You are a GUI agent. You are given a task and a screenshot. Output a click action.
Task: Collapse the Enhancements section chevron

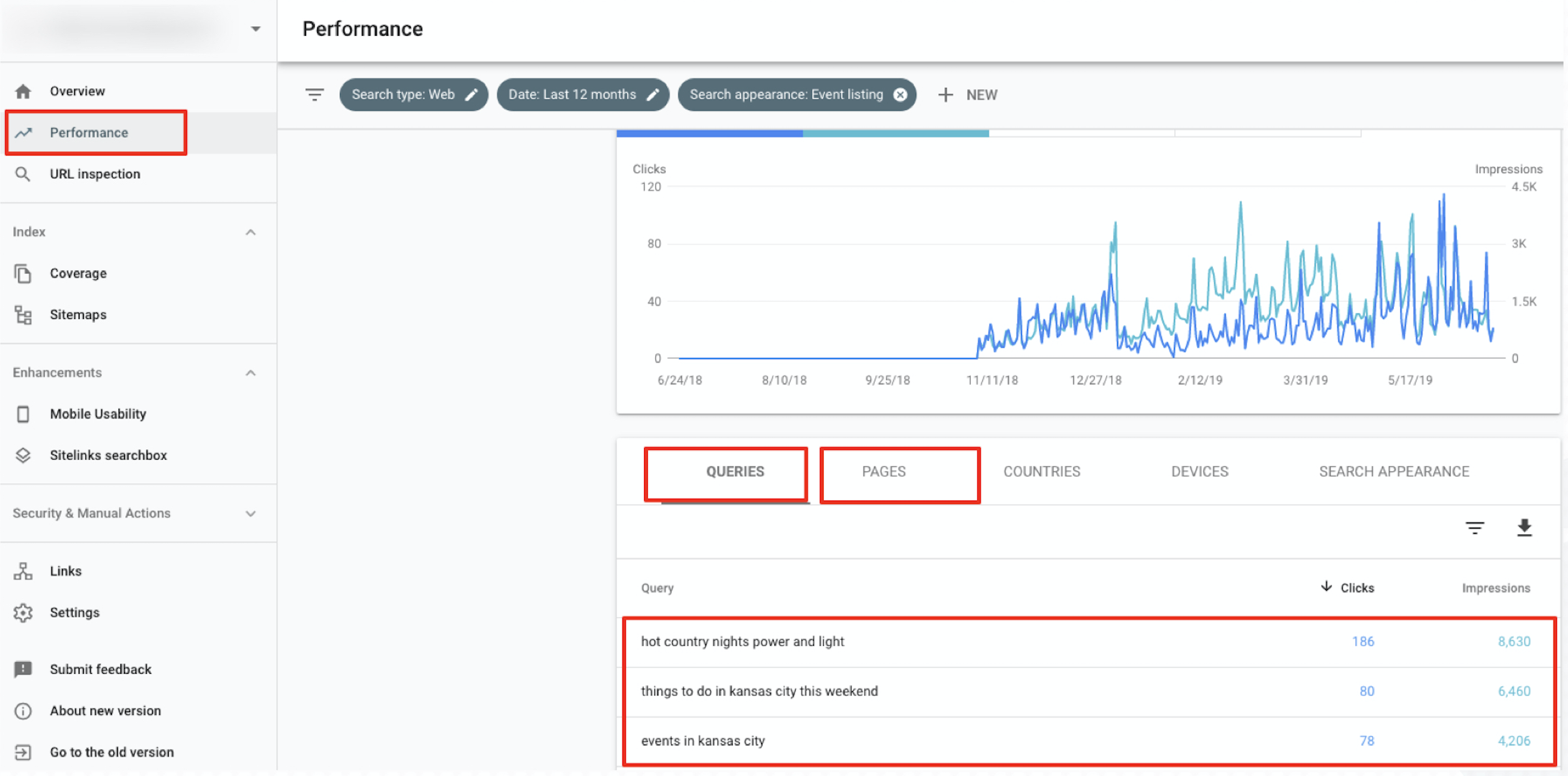pyautogui.click(x=251, y=373)
